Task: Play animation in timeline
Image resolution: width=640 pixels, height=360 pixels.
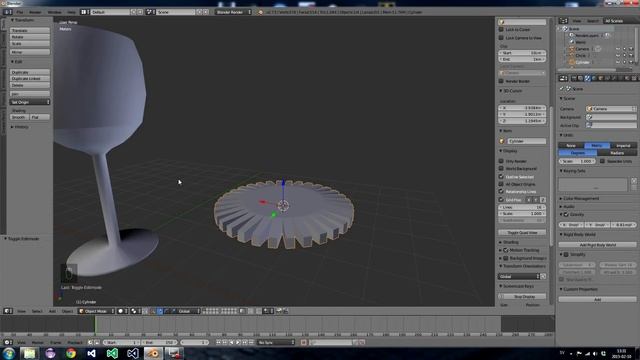Action: pos(238,342)
